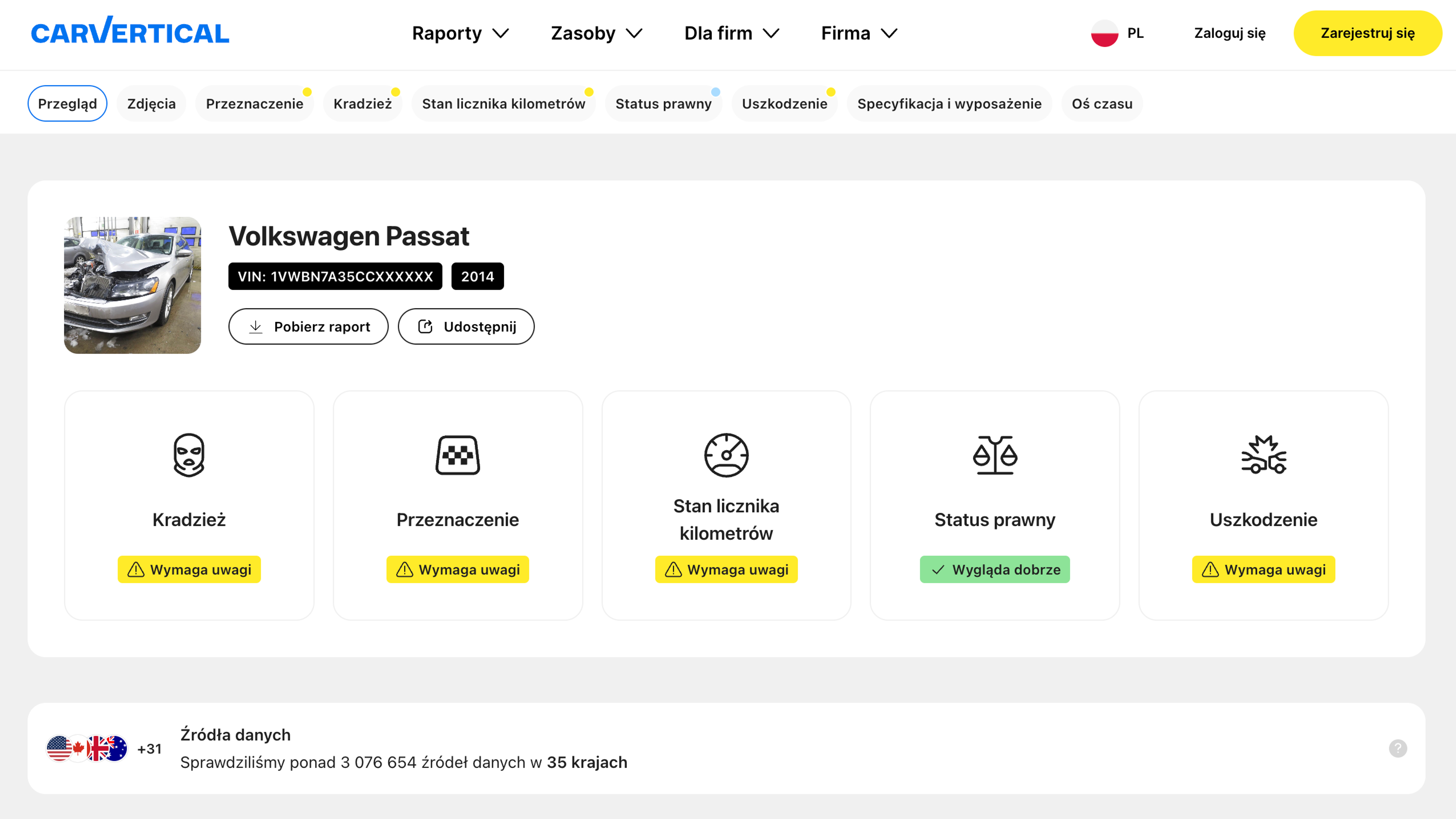
Task: Click the Status prawny card title
Action: 995,520
